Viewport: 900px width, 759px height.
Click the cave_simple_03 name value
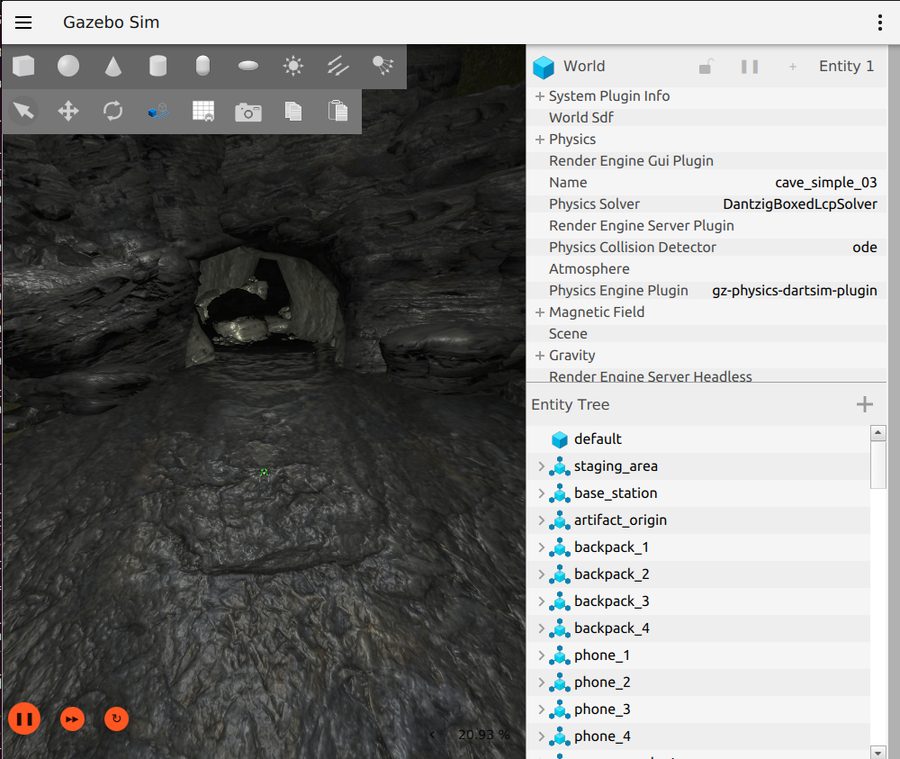click(x=825, y=183)
